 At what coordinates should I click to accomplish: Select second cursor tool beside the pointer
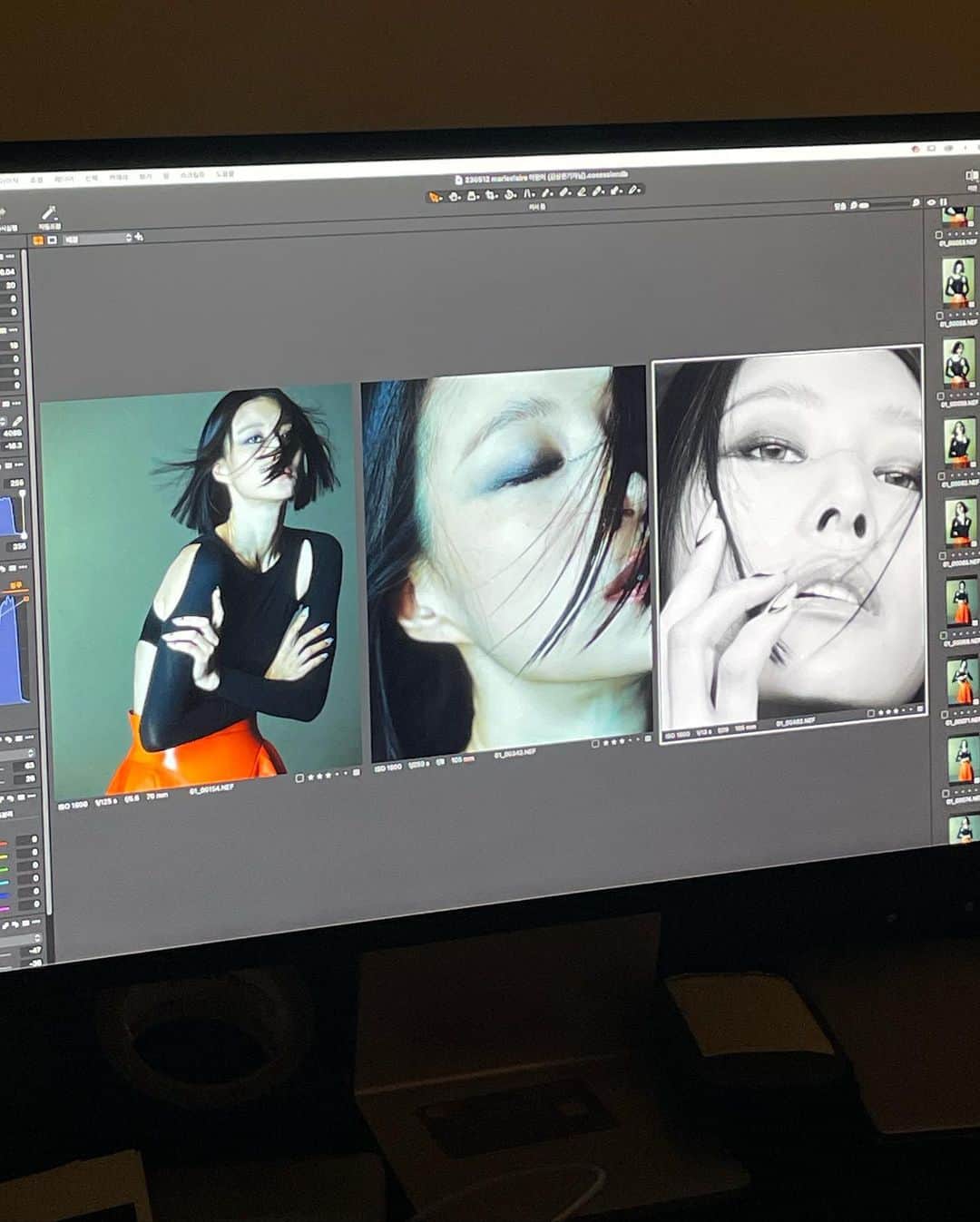[454, 196]
